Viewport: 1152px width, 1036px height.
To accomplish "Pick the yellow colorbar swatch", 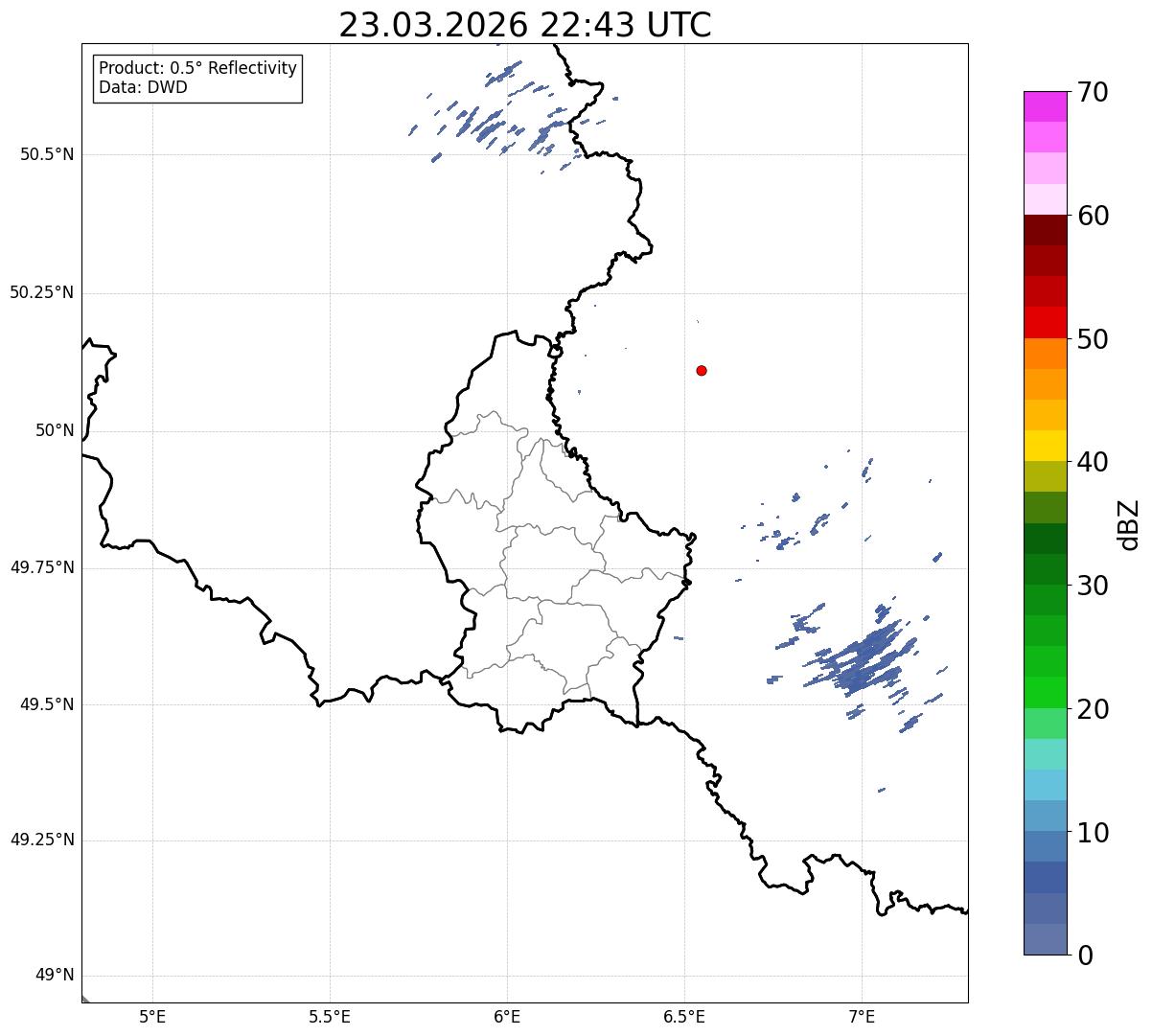I will [x=1045, y=446].
